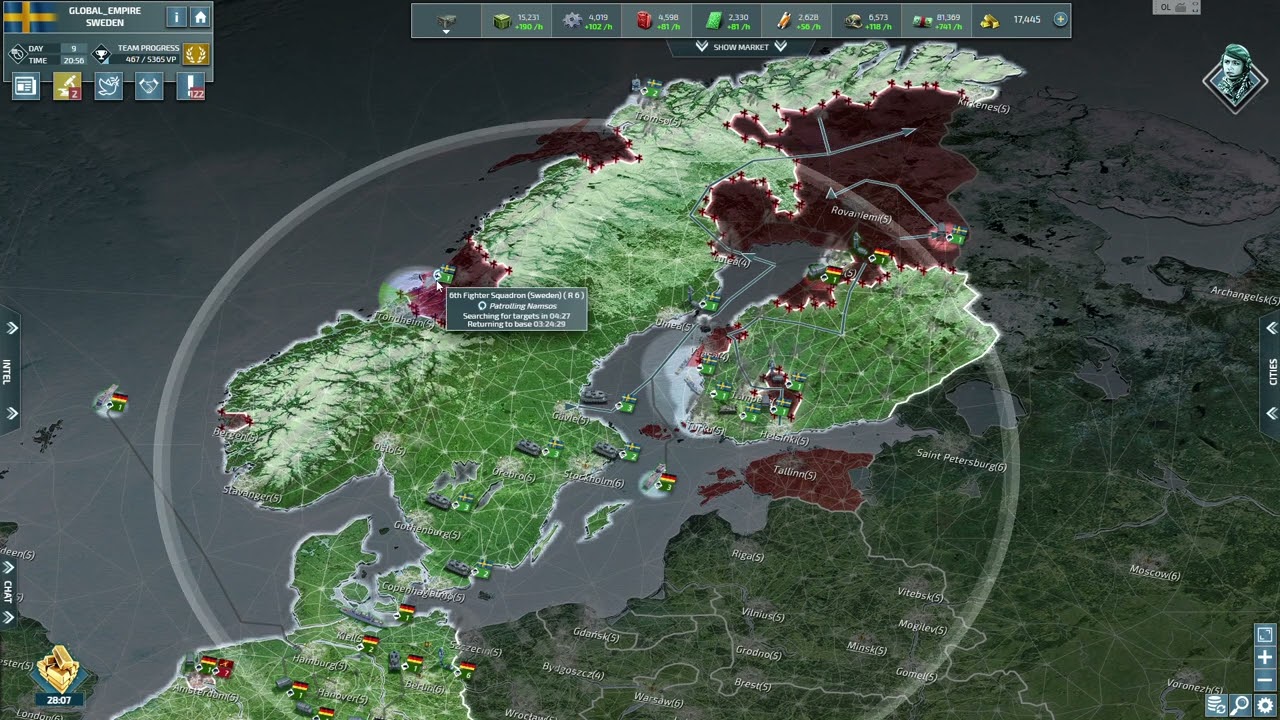Screen dimensions: 1280x720
Task: Open the INTEL side tab label
Action: 7,371
